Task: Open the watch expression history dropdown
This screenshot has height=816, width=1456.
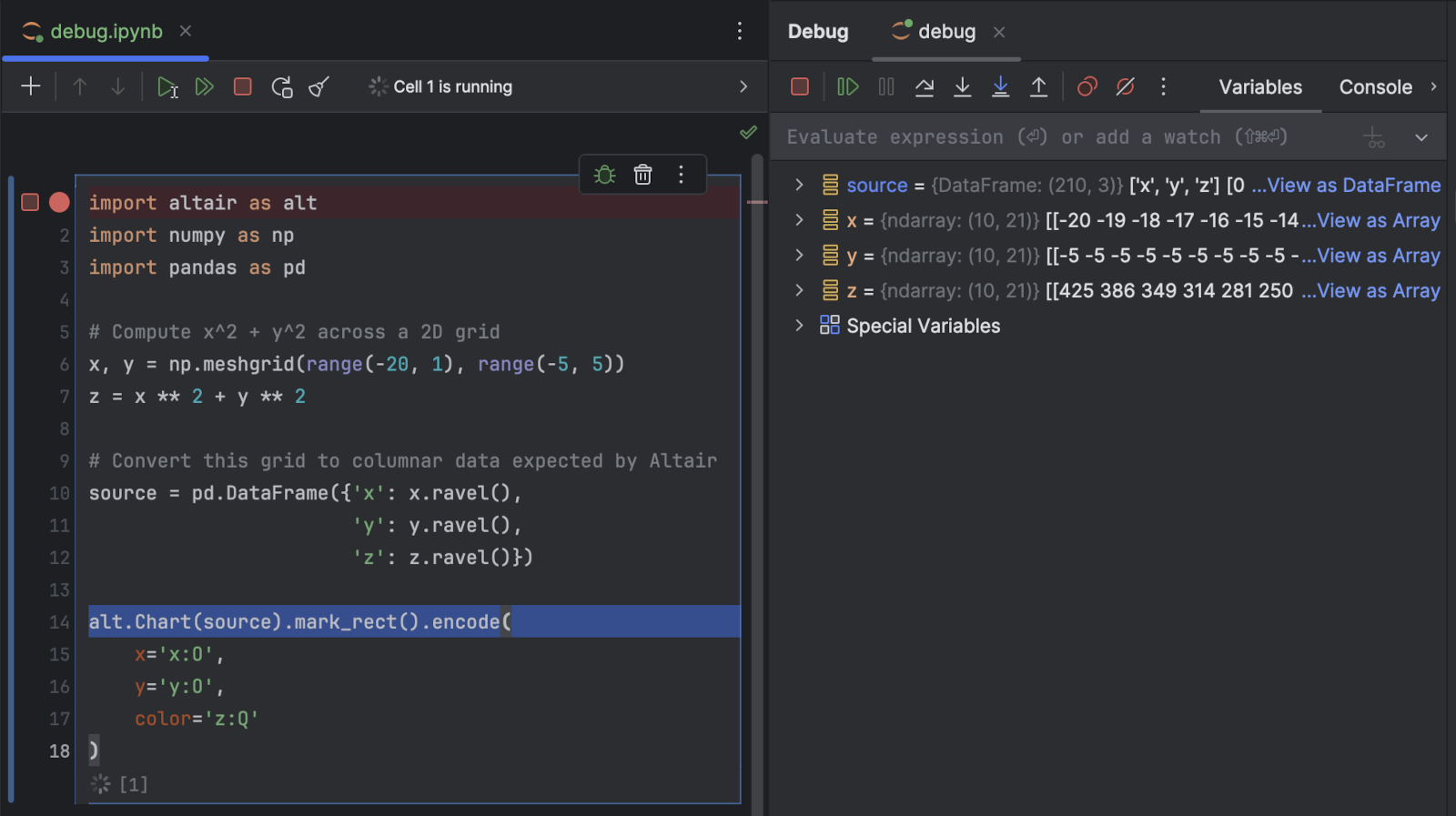Action: [1421, 137]
